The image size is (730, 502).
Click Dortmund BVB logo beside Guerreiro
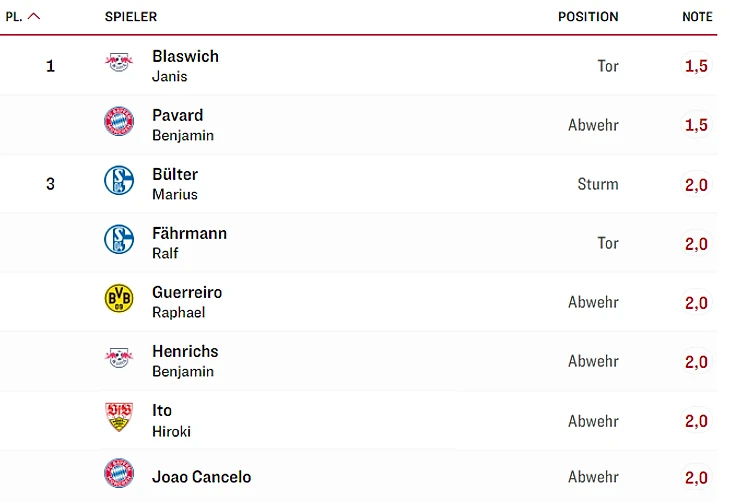(118, 299)
